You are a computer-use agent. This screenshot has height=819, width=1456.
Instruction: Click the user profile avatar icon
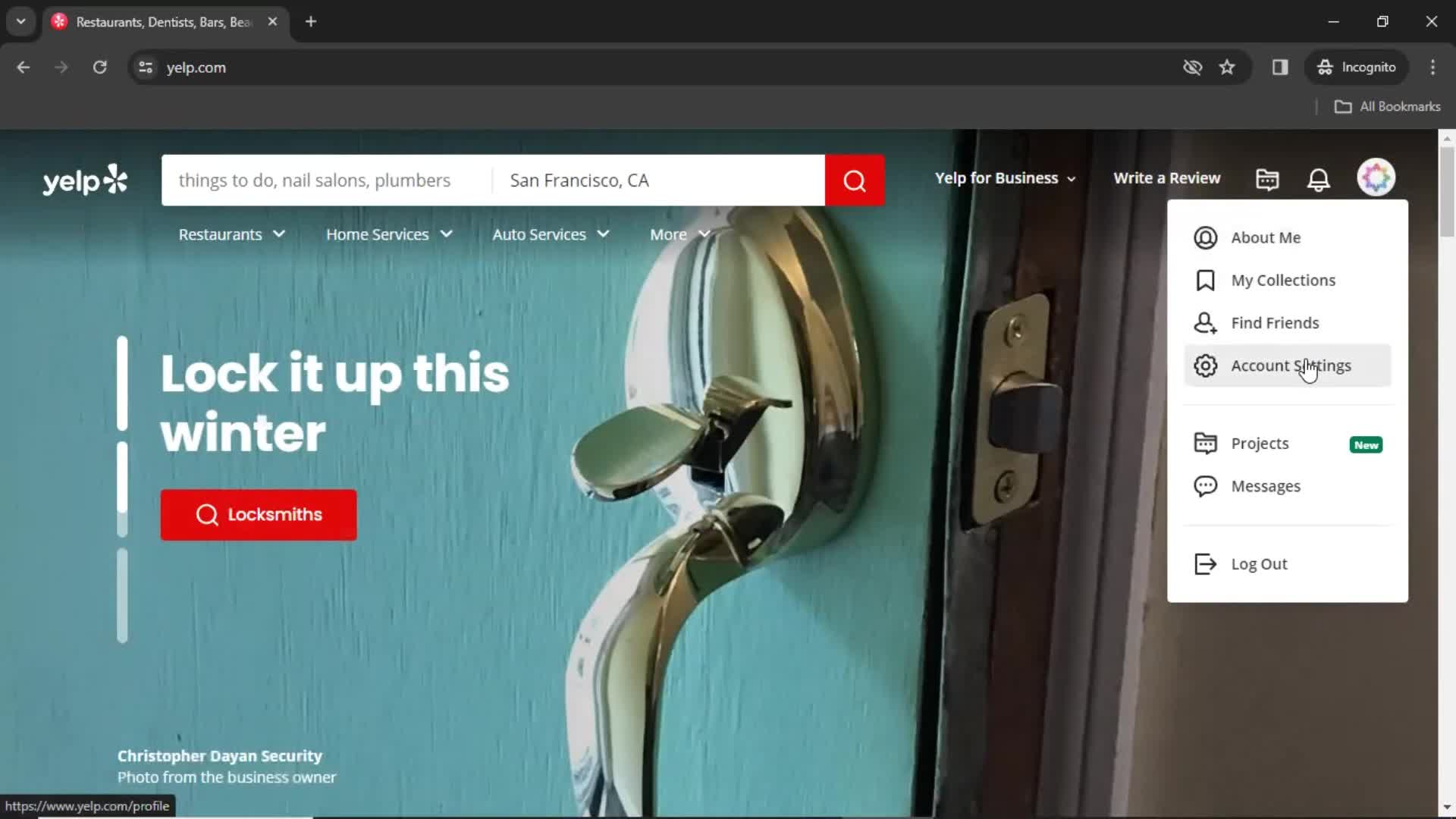tap(1375, 178)
